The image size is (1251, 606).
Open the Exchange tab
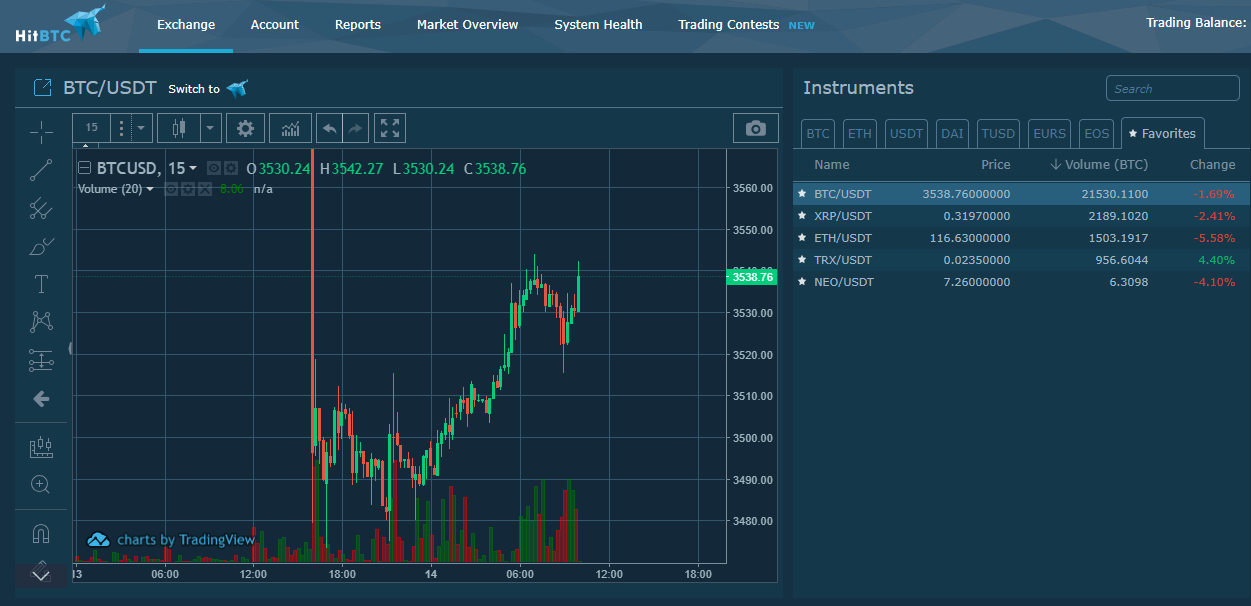coord(186,25)
